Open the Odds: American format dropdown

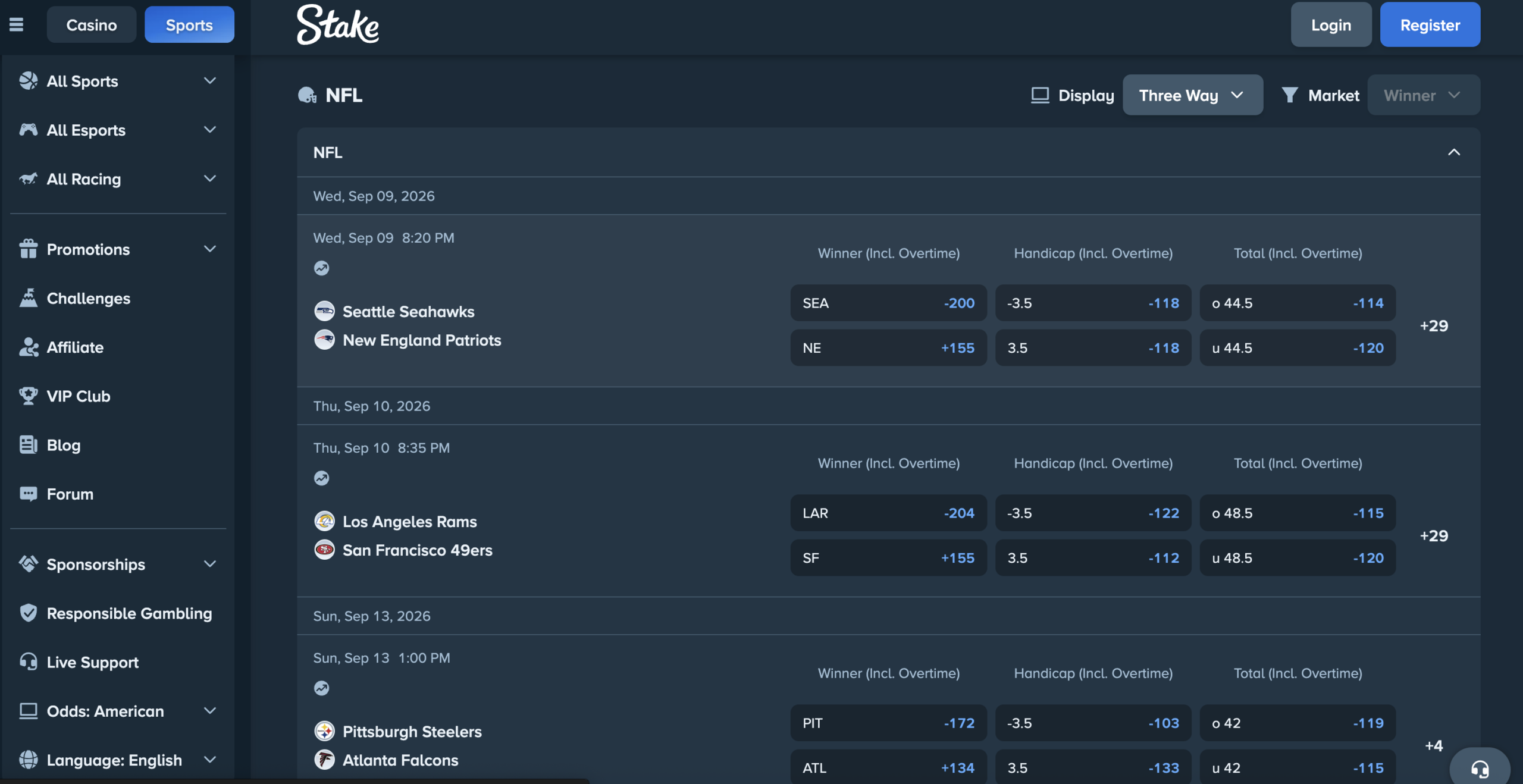pos(118,711)
